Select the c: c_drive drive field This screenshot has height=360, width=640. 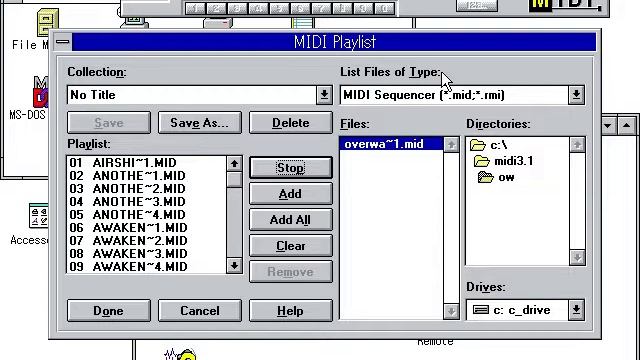[517, 310]
